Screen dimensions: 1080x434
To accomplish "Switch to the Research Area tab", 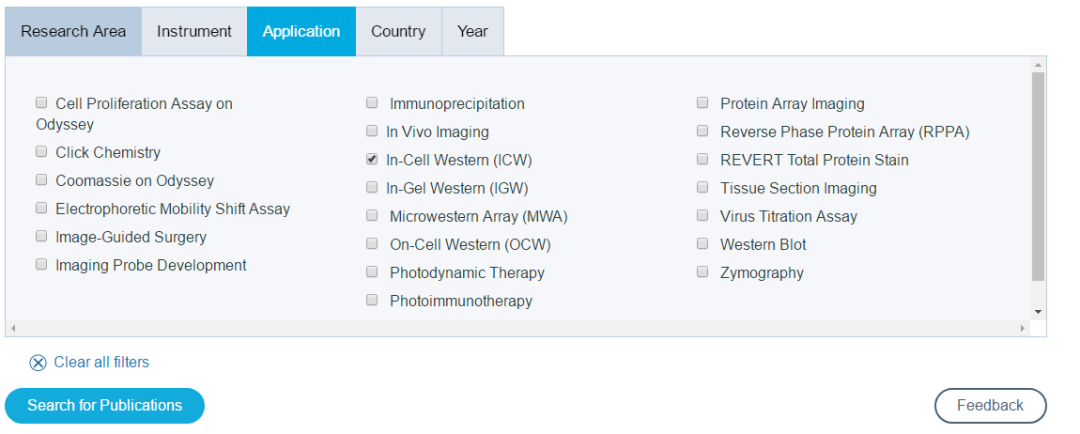I will [73, 31].
